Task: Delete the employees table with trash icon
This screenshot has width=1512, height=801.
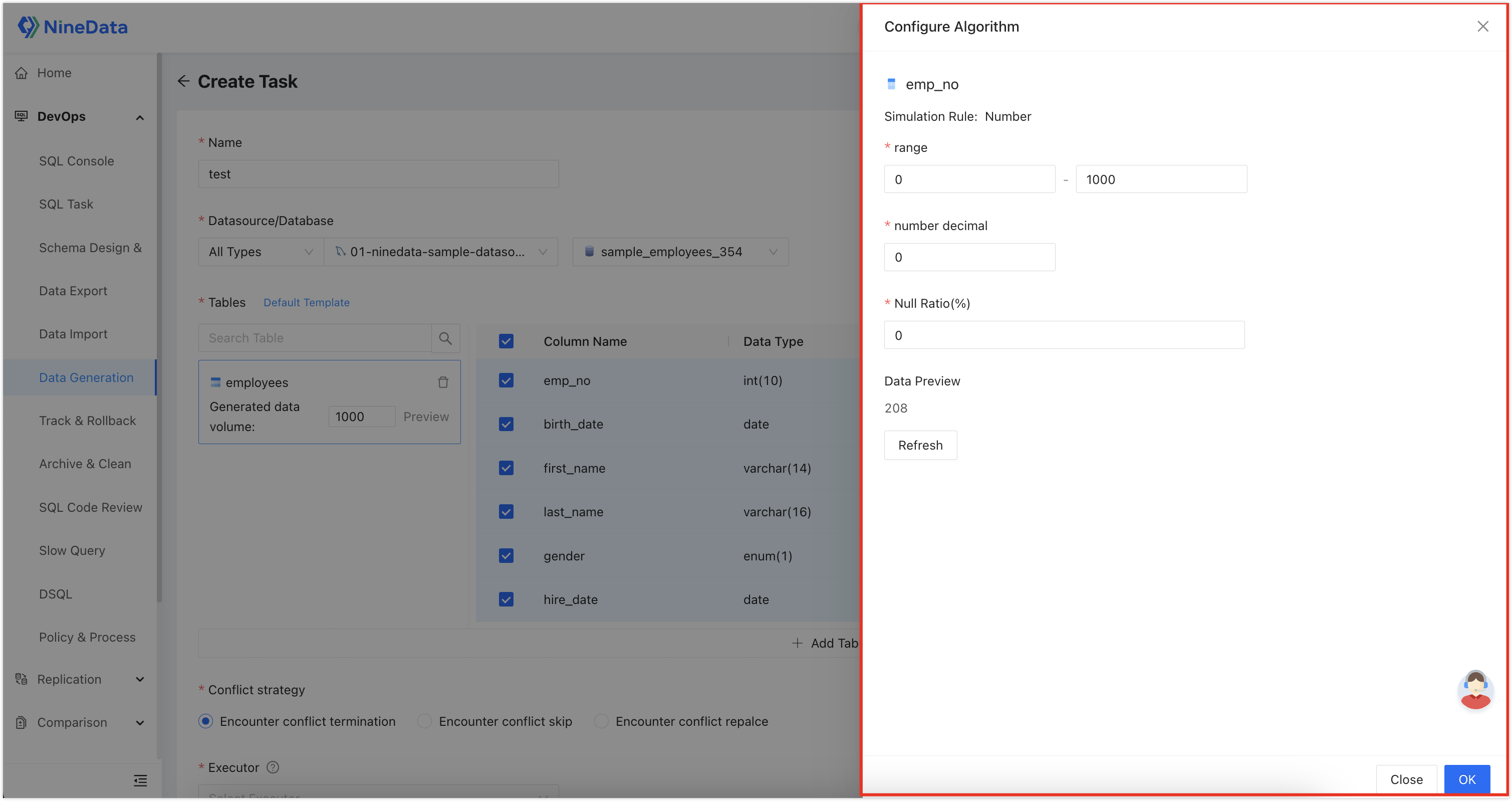Action: (x=443, y=382)
